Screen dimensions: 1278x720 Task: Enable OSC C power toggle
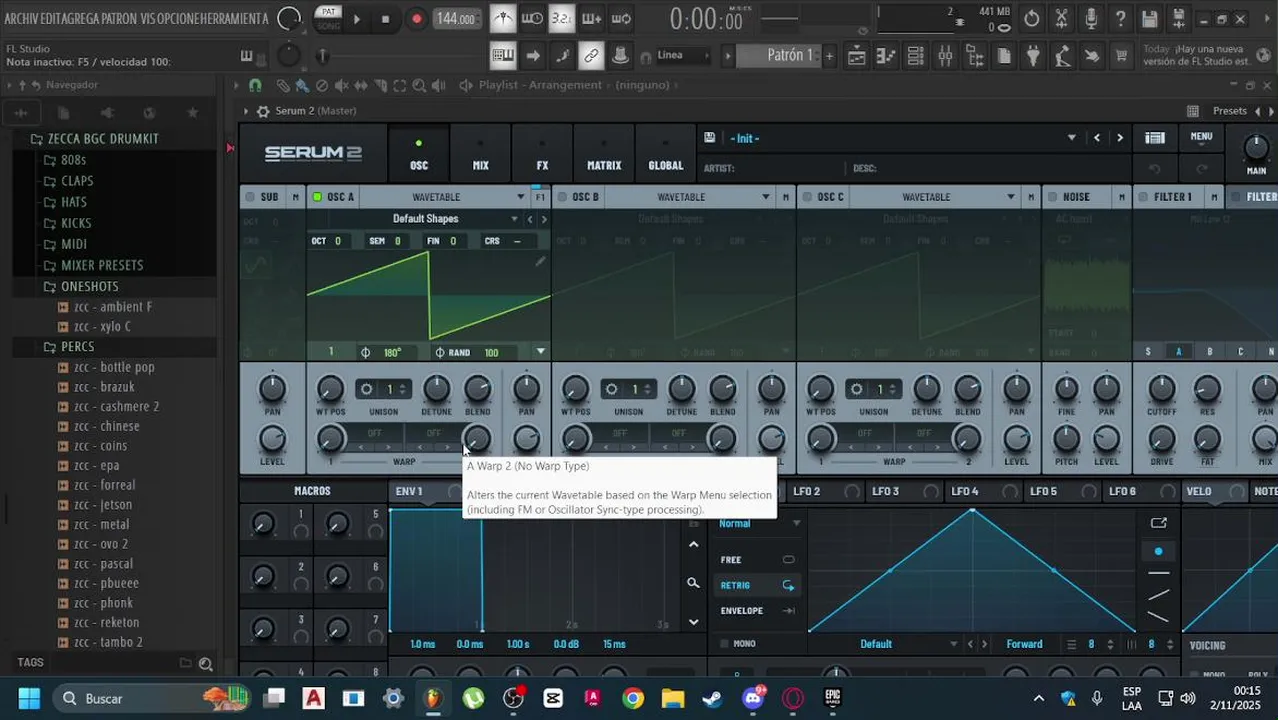tap(807, 197)
